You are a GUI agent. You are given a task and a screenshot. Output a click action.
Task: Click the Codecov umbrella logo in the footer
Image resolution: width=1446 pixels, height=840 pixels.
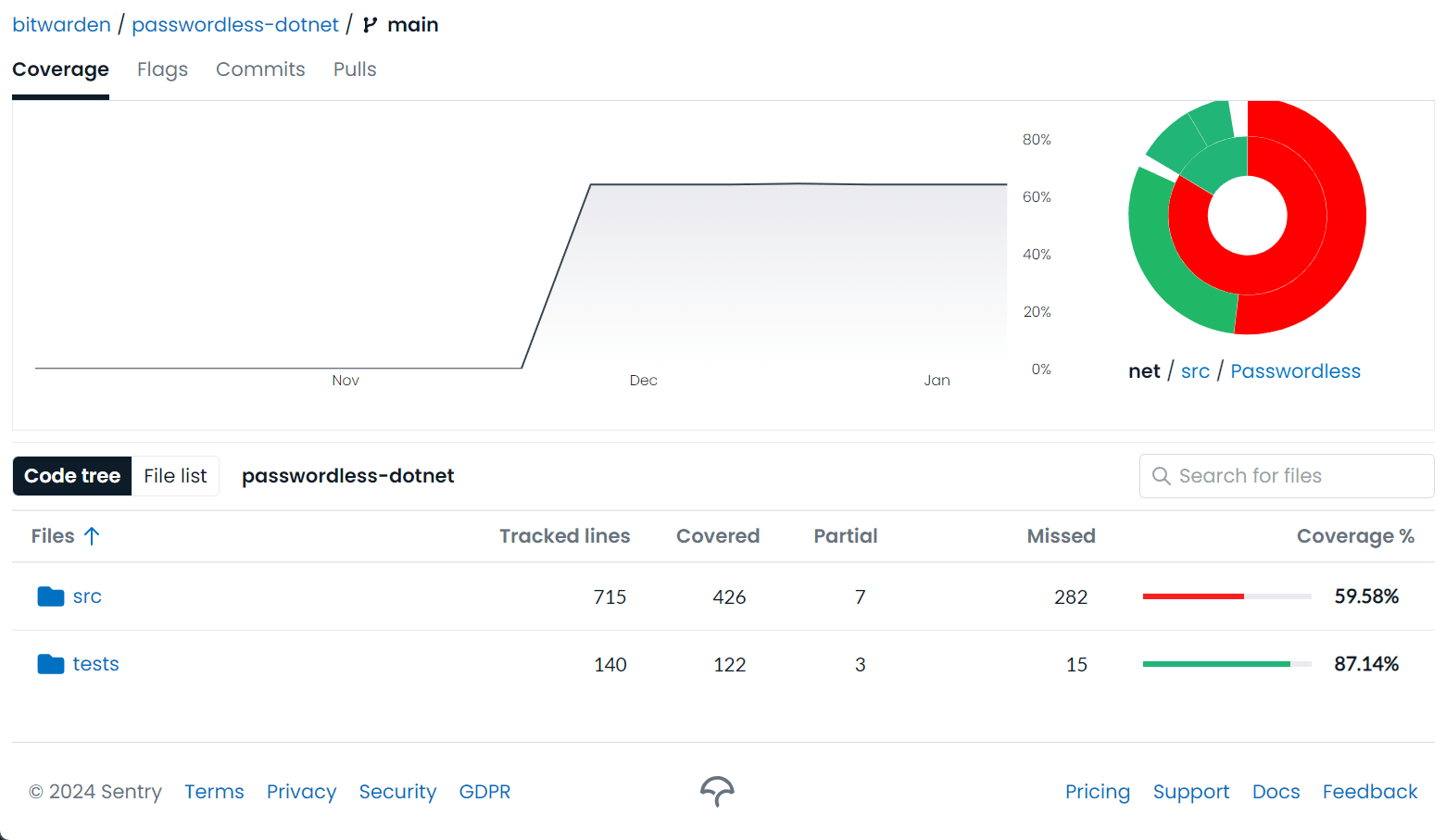716,792
